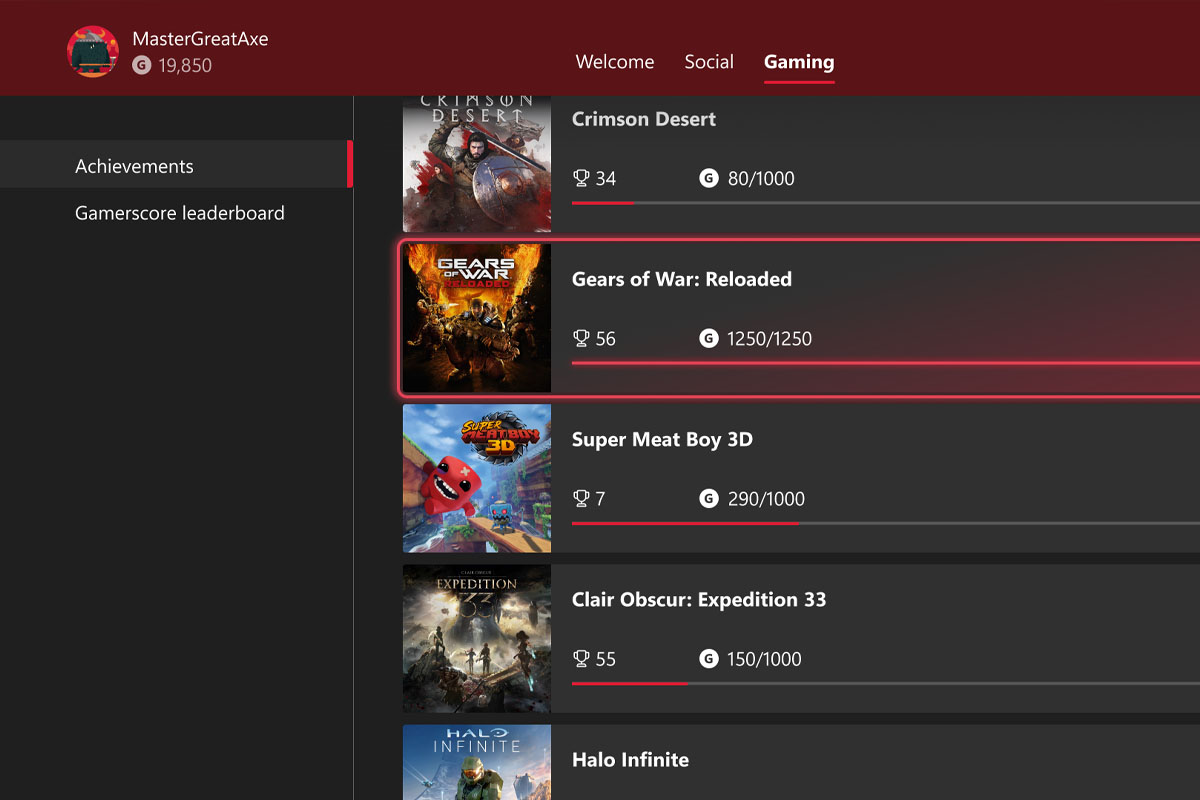Screen dimensions: 1200x800
Task: Click the Gamerscore icon beside 290/1000
Action: (x=708, y=498)
